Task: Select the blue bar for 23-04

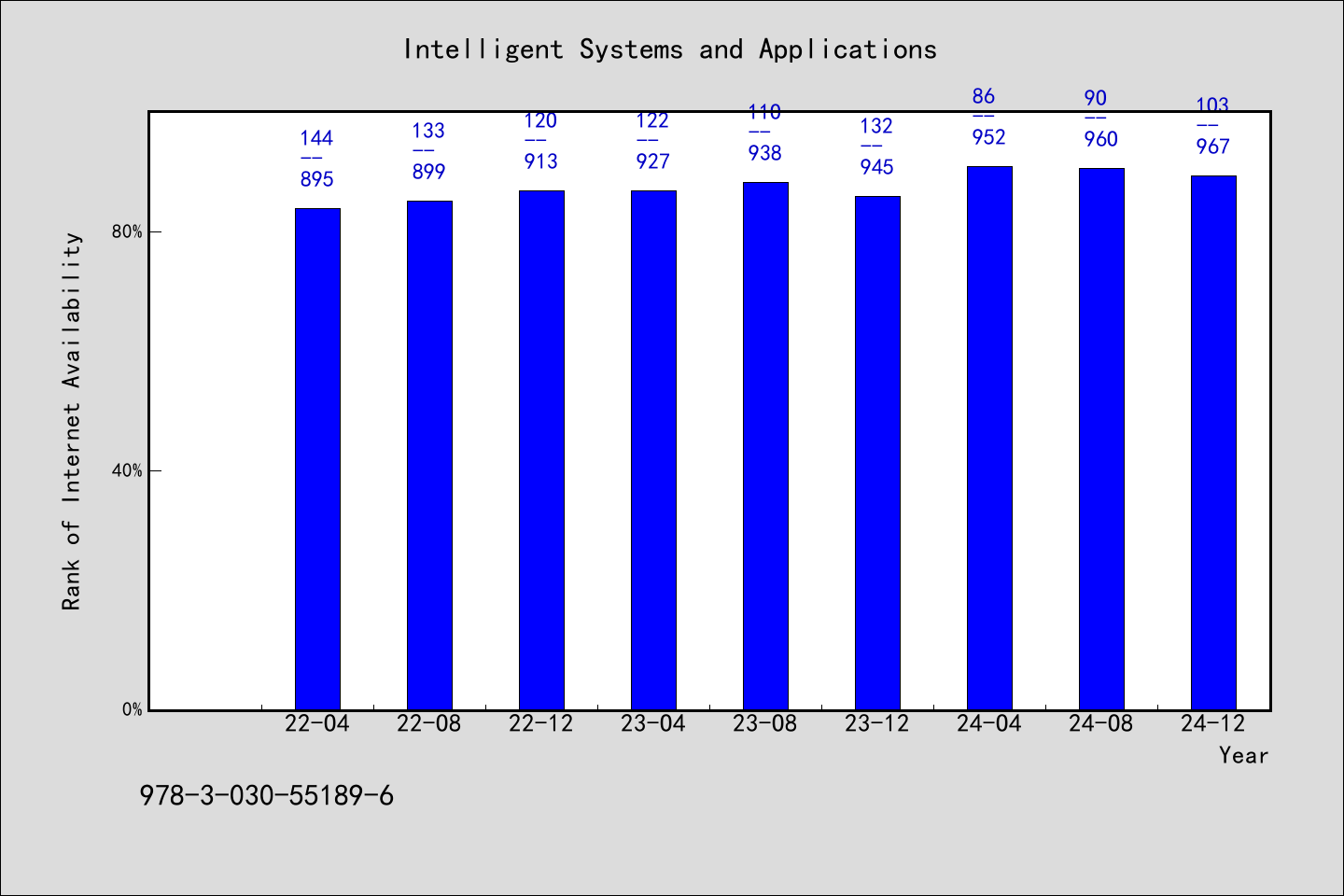Action: pyautogui.click(x=653, y=450)
